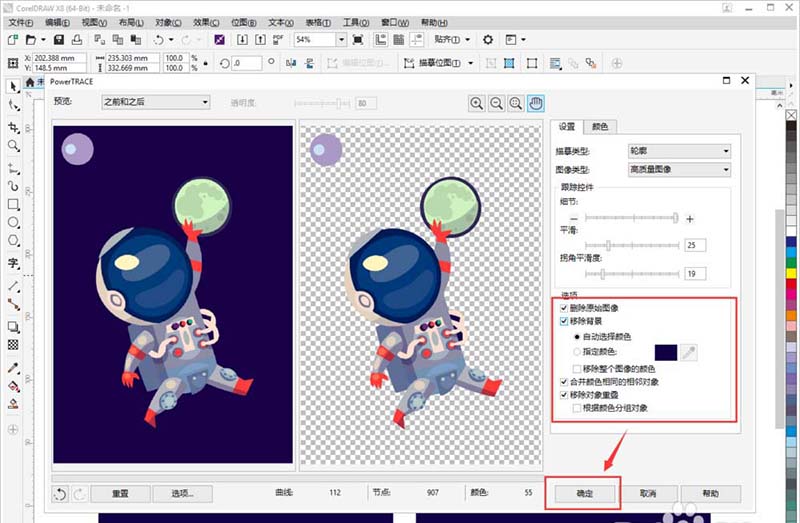This screenshot has height=523, width=800.
Task: Select the Crop tool in toolbox
Action: [x=13, y=128]
